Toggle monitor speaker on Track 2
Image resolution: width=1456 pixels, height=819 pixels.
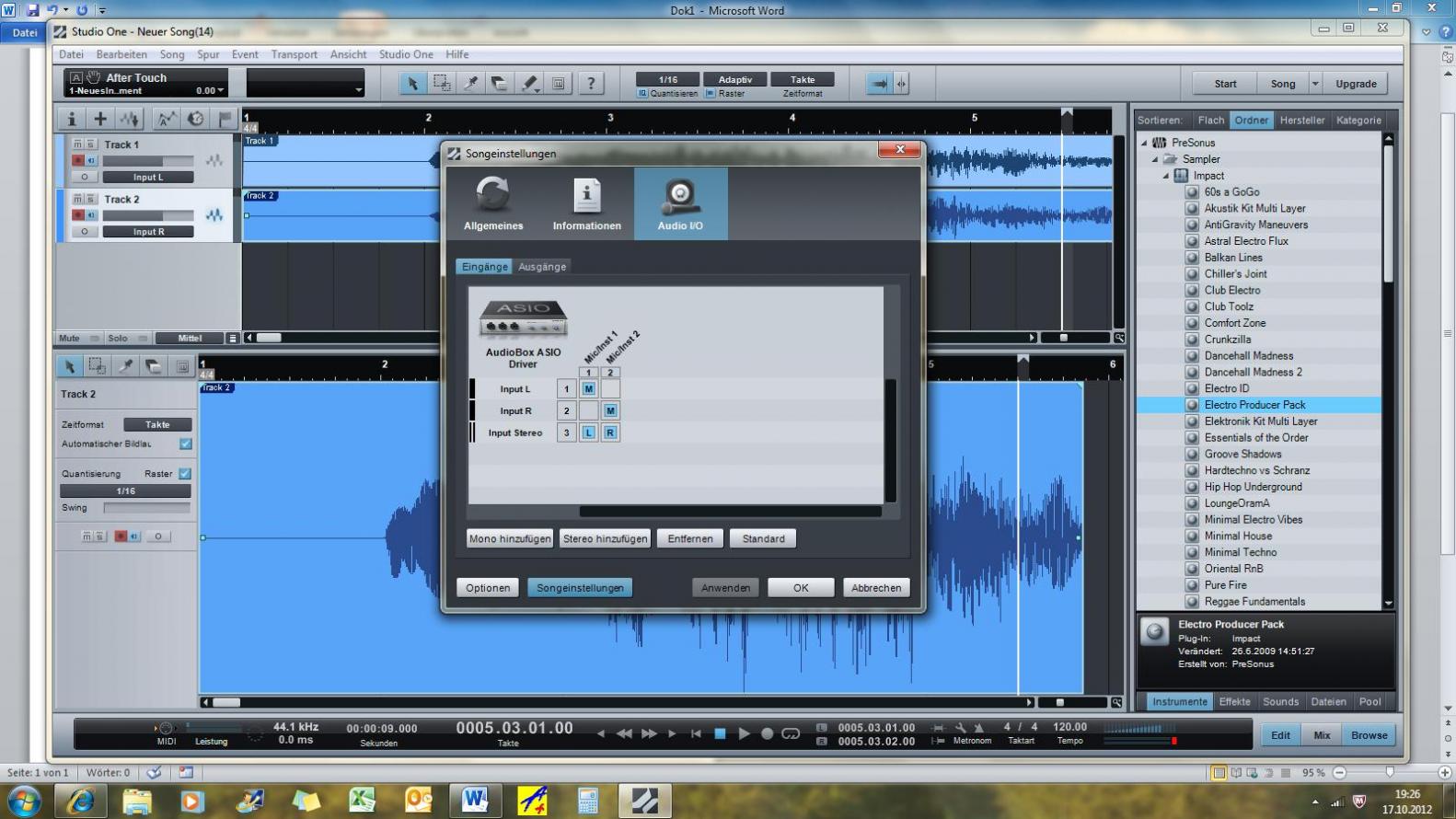(x=90, y=214)
